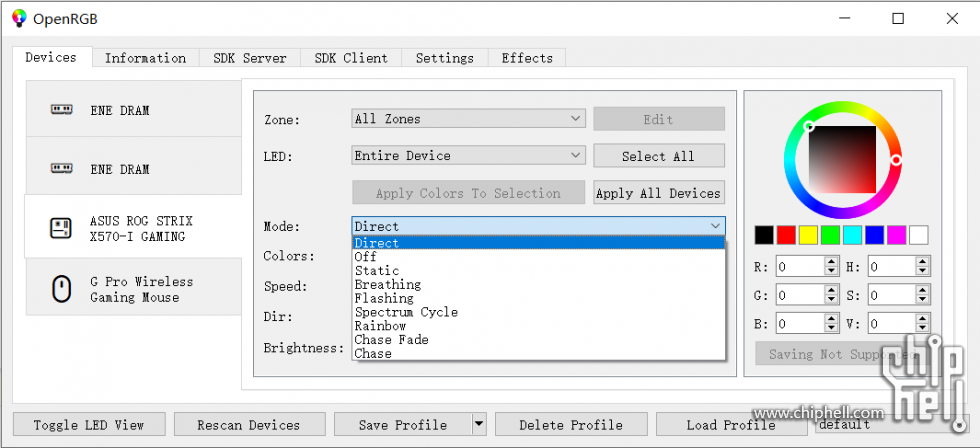Screen dimensions: 980x448
Task: Click the saturation square in color wheel
Action: tap(842, 159)
